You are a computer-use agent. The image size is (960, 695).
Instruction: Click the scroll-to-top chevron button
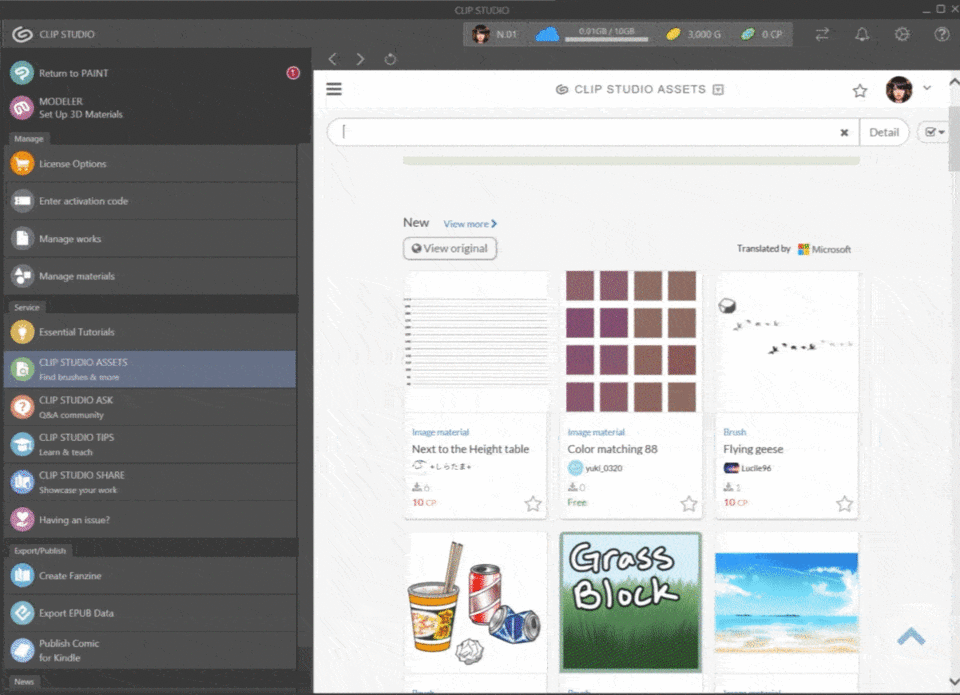pyautogui.click(x=911, y=636)
